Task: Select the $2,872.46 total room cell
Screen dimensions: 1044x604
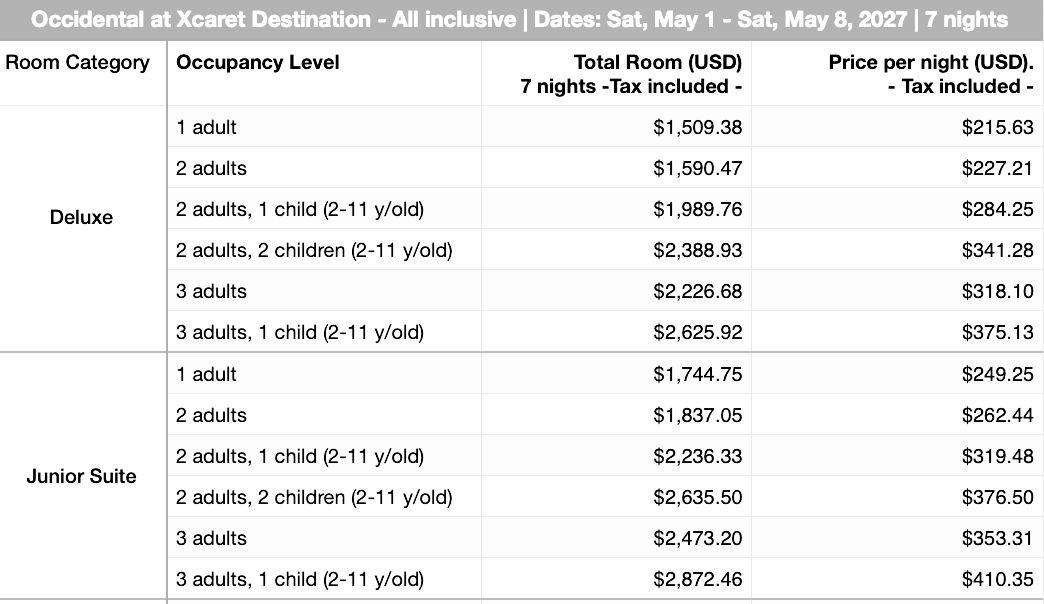Action: [617, 579]
